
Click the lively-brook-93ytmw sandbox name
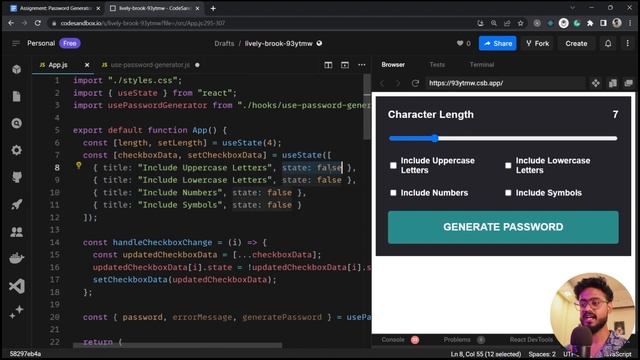point(278,43)
